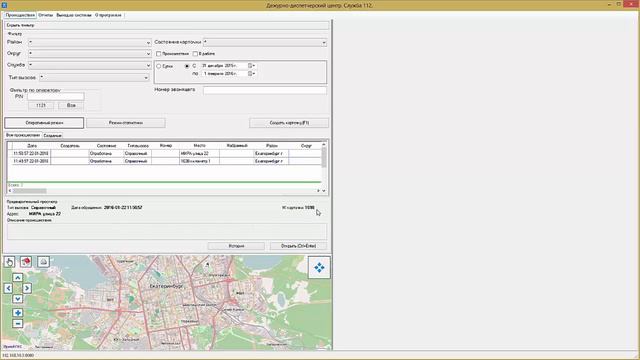Screen dimensions: 640x360
Task: Click the История button
Action: 236,246
